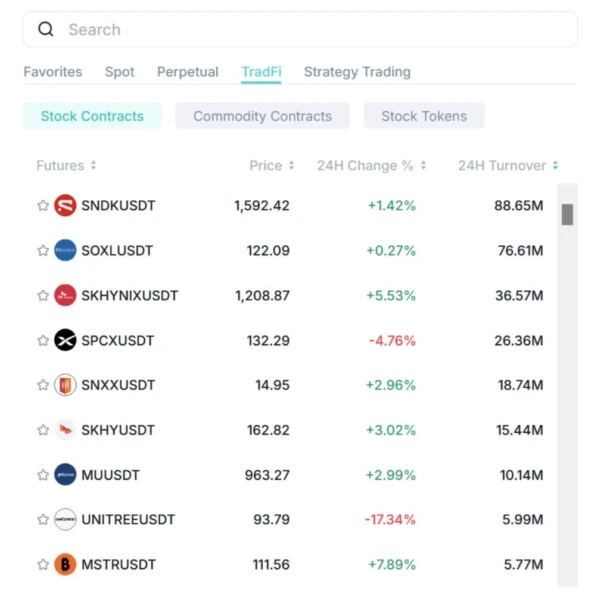Select the Stock Tokens filter
This screenshot has height=600, width=610.
coord(424,116)
